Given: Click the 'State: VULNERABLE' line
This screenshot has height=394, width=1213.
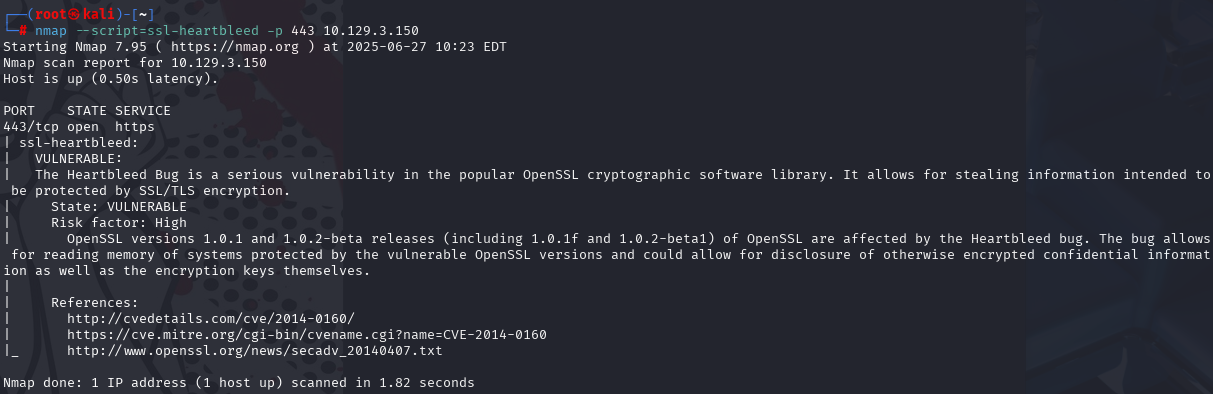Looking at the screenshot, I should [x=119, y=206].
